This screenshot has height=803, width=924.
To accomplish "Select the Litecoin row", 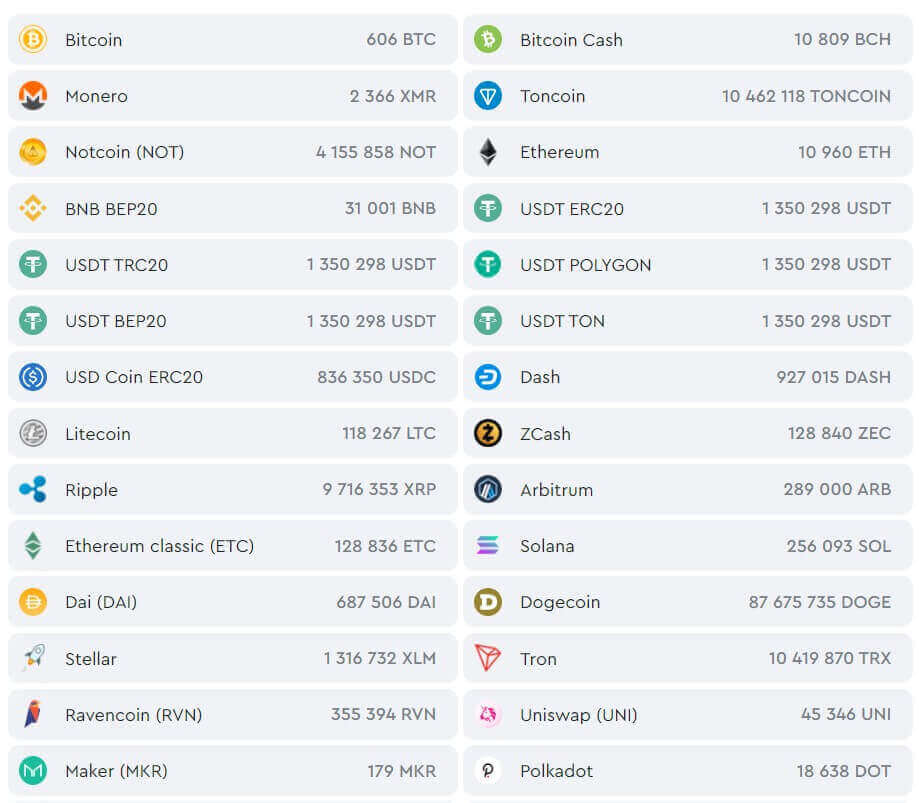I will [232, 434].
